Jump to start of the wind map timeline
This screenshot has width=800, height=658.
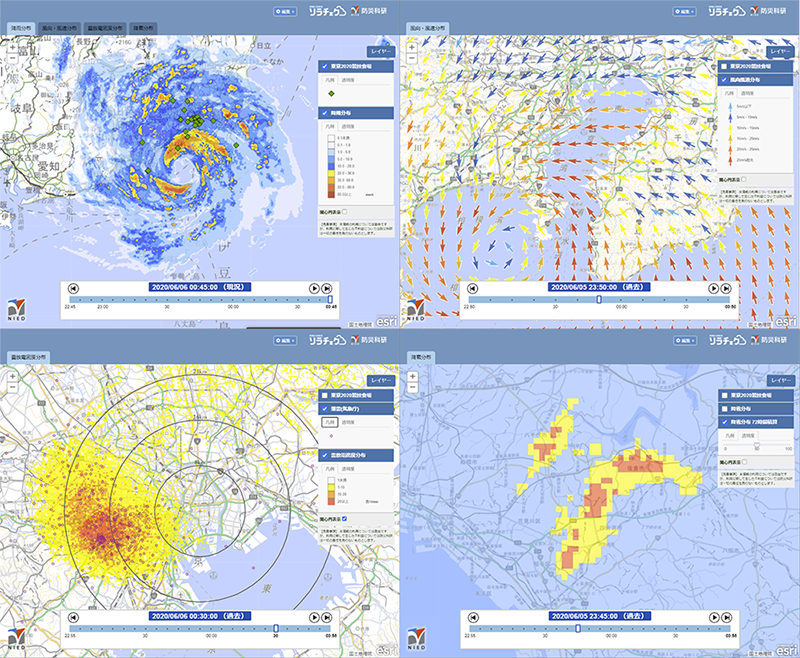click(474, 287)
